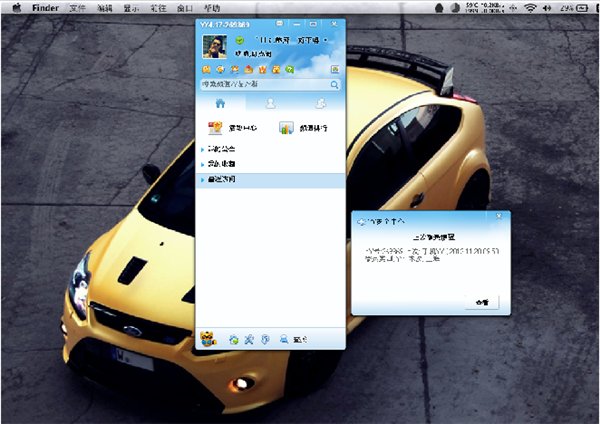This screenshot has width=600, height=424.
Task: Click the battery icon in menu bar
Action: (582, 8)
